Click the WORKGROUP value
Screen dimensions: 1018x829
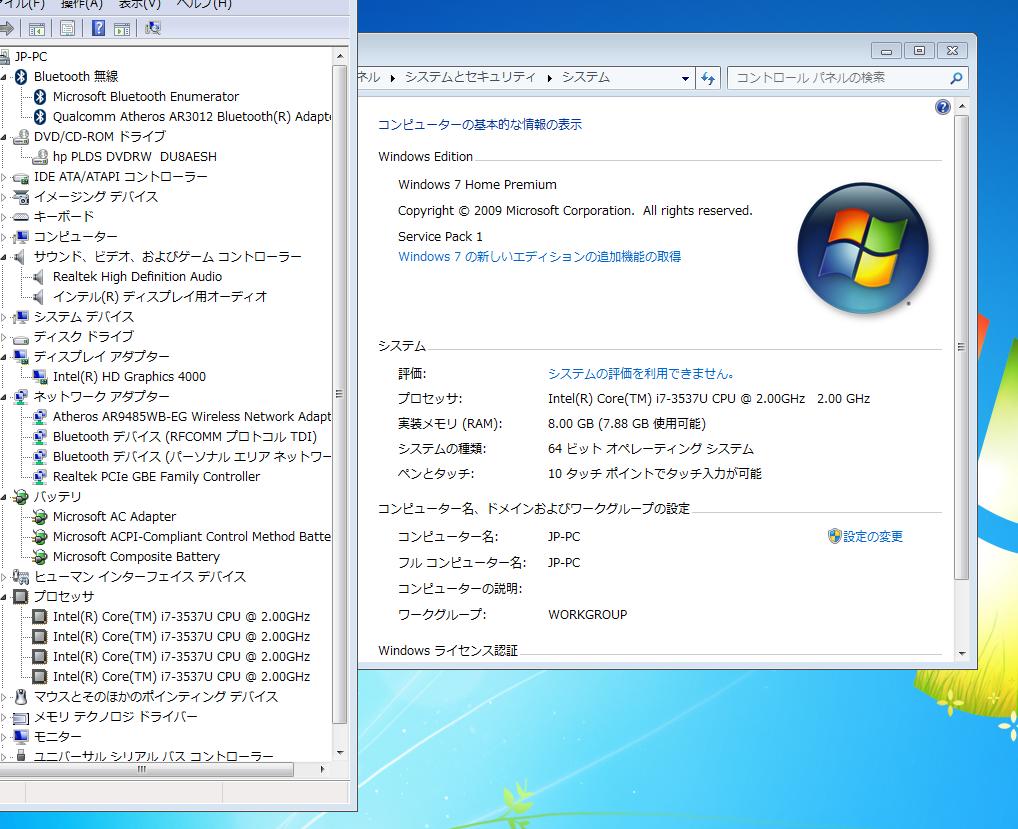click(x=588, y=614)
